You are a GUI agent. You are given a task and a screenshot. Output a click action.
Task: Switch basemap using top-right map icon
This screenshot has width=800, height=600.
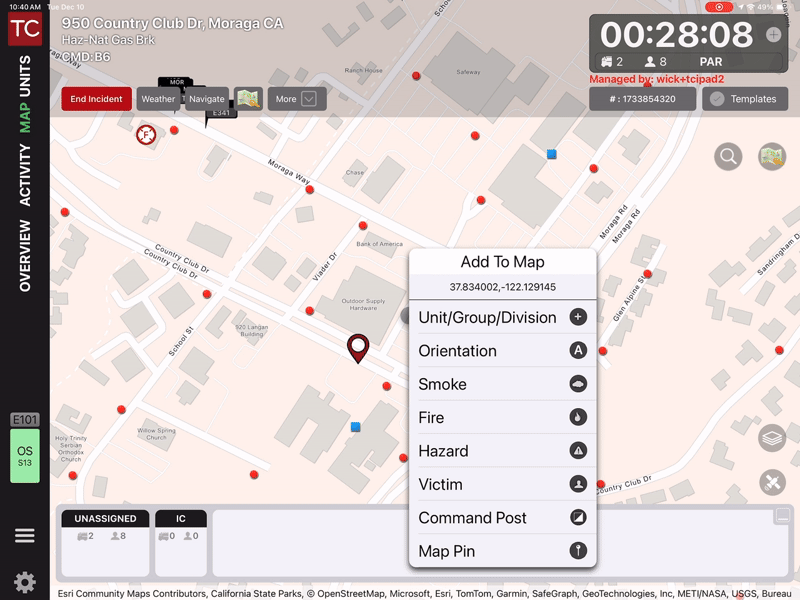771,156
